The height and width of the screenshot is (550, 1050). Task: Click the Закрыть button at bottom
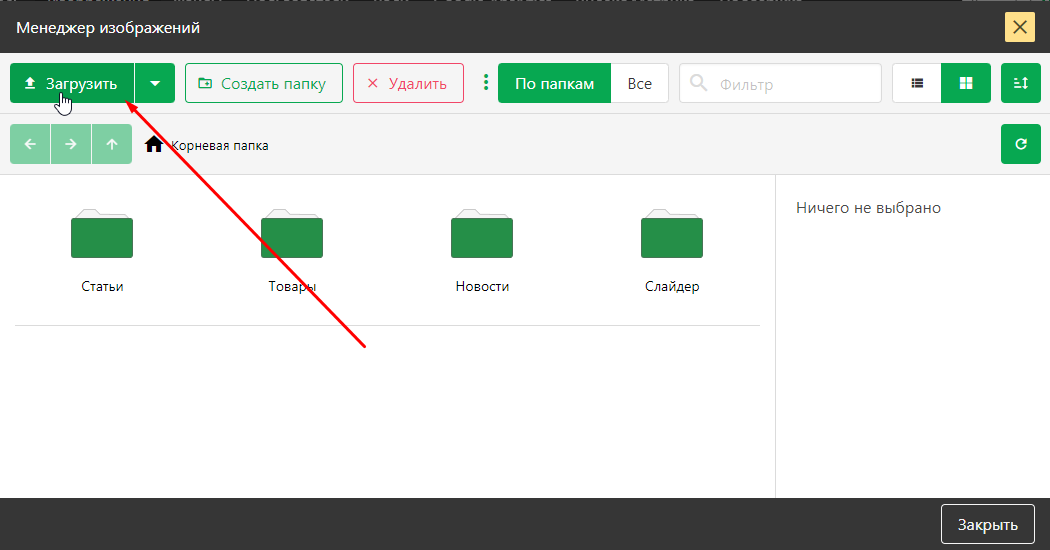coord(987,524)
